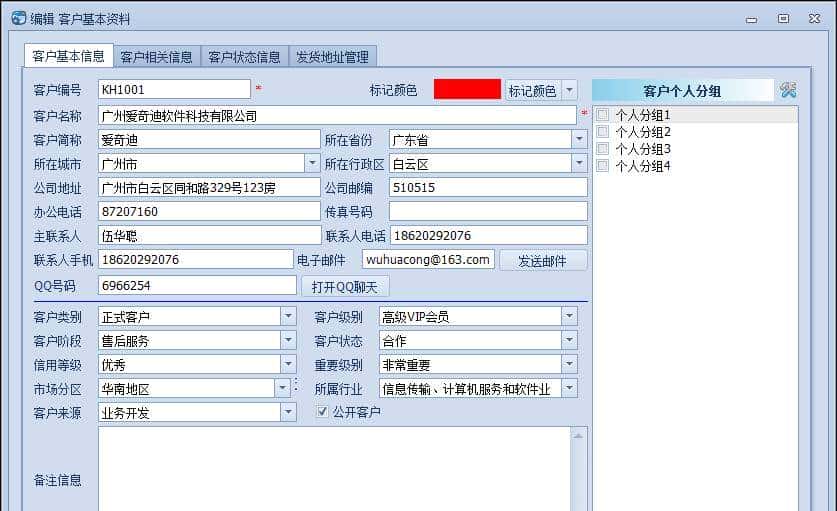Expand the 所在城市 dropdown
The image size is (837, 511).
[x=312, y=163]
